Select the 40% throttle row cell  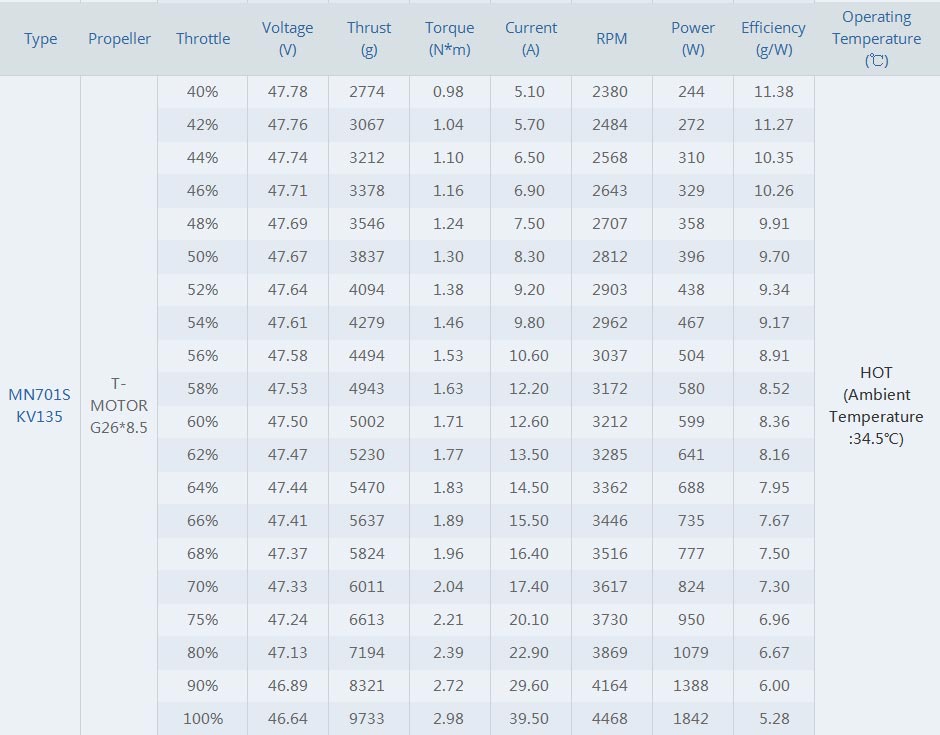pos(203,91)
